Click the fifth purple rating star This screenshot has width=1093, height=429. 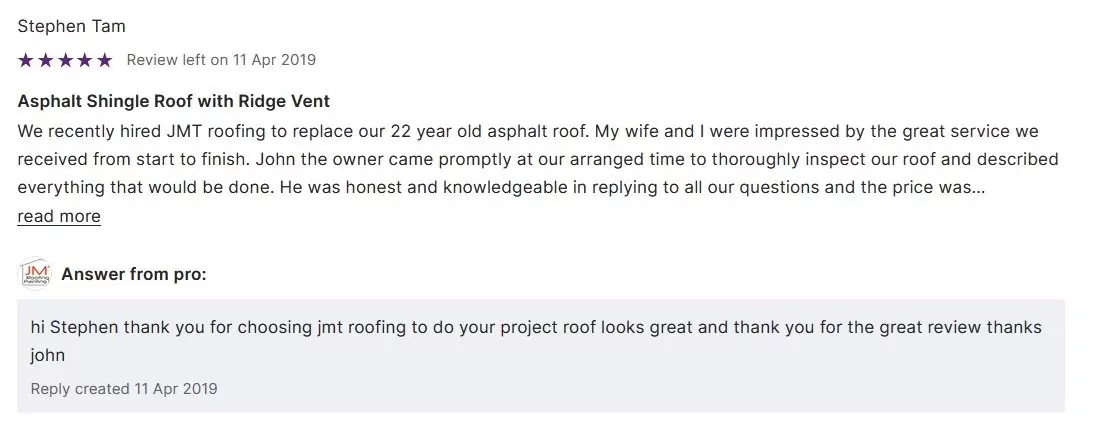point(105,60)
